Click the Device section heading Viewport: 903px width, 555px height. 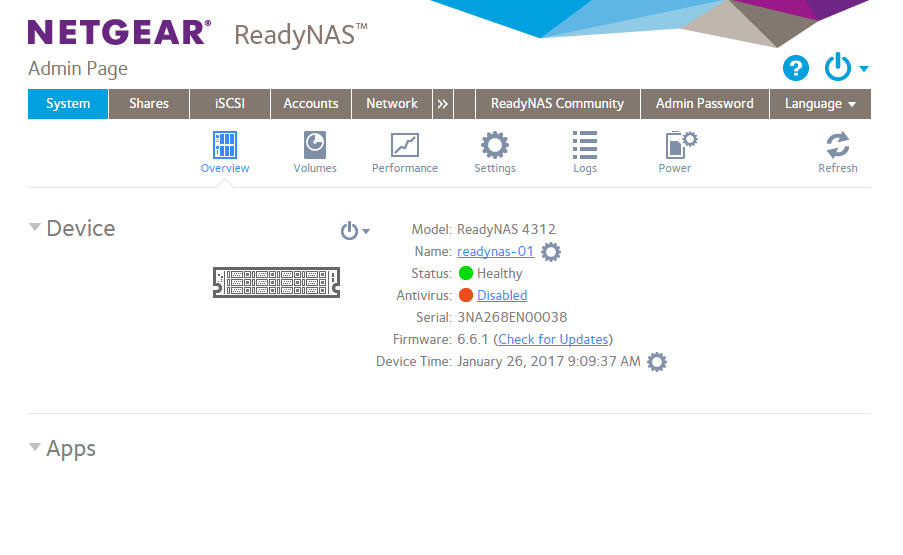81,229
